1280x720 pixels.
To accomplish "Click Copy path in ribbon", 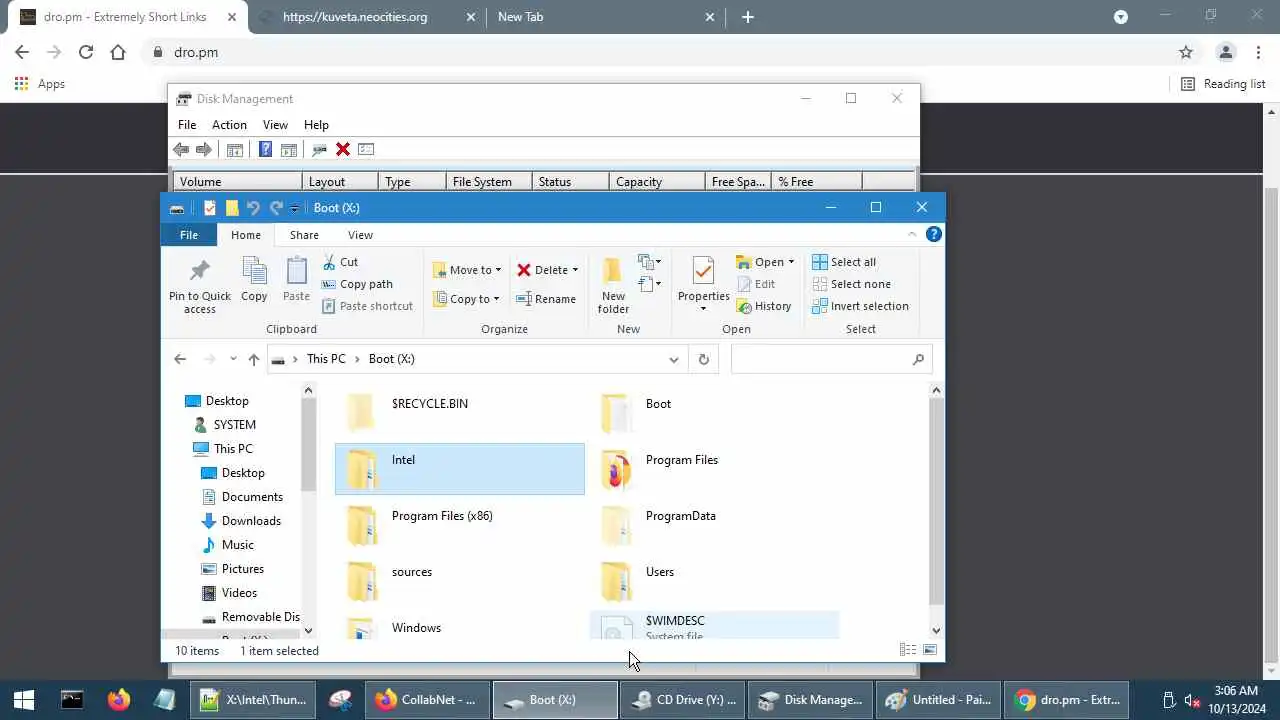I will 357,284.
